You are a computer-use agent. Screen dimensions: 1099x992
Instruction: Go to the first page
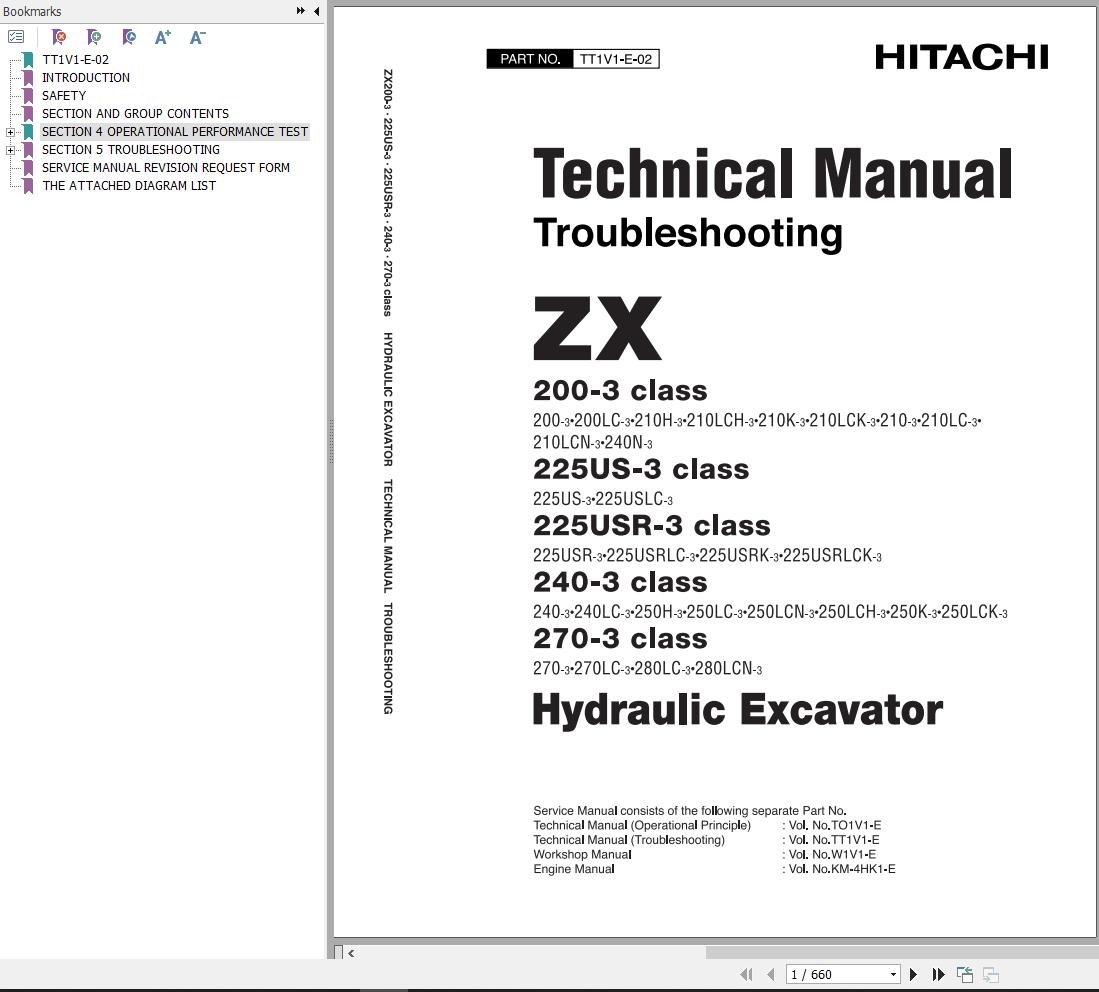tap(746, 974)
